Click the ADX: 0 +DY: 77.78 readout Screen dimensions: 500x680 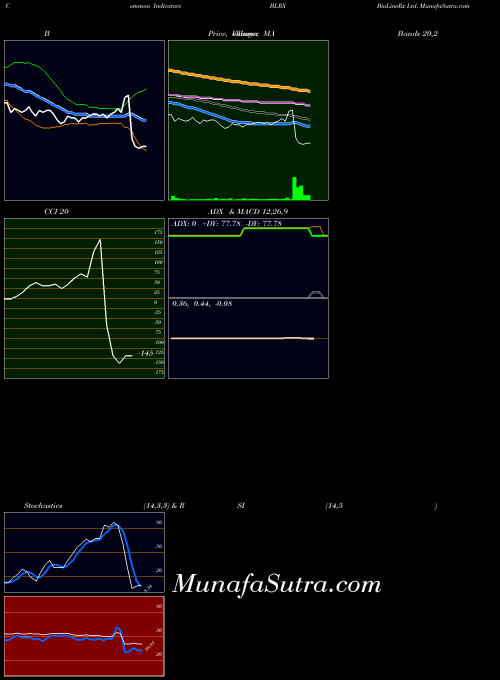(227, 224)
